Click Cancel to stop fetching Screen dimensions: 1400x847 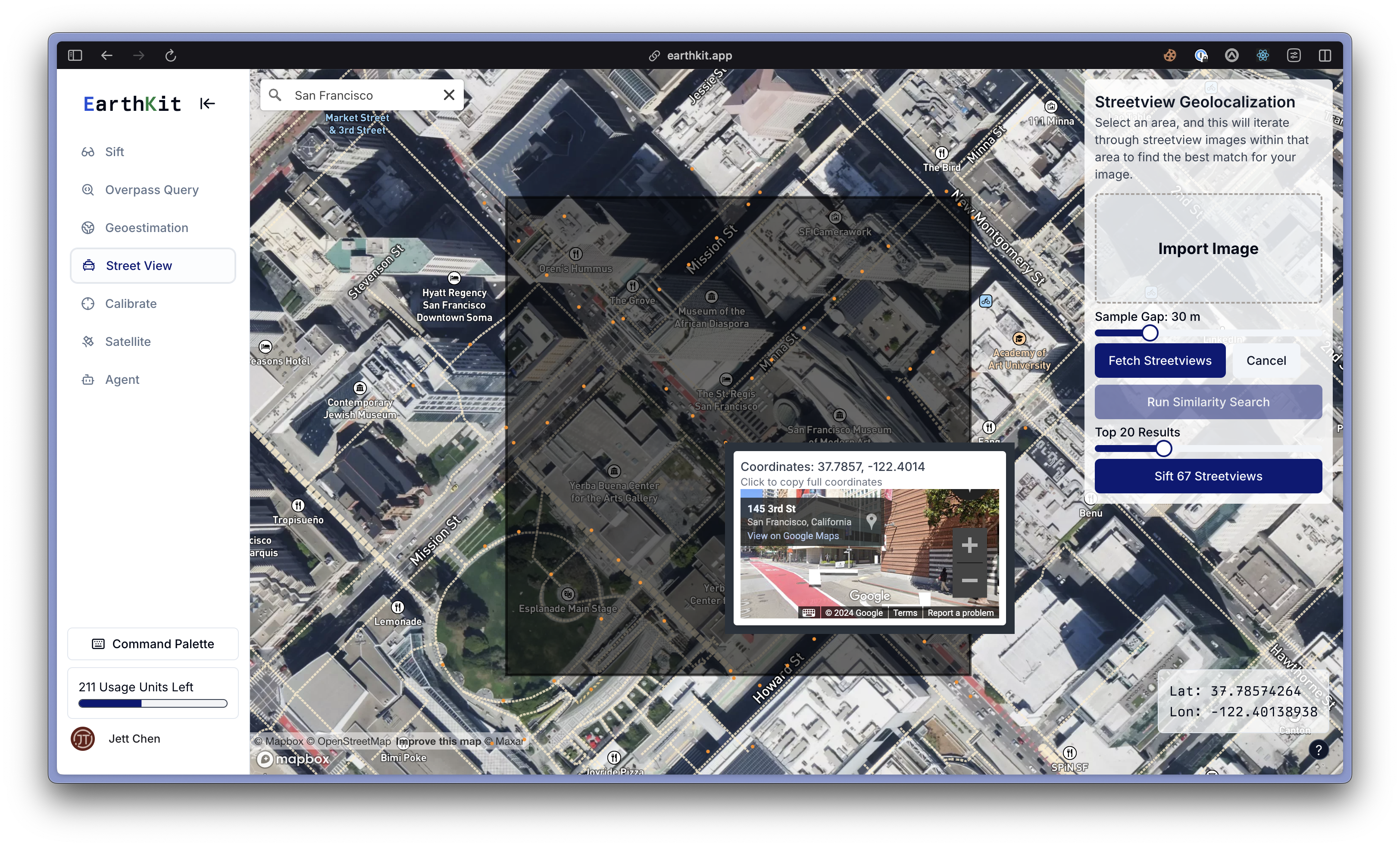tap(1266, 360)
